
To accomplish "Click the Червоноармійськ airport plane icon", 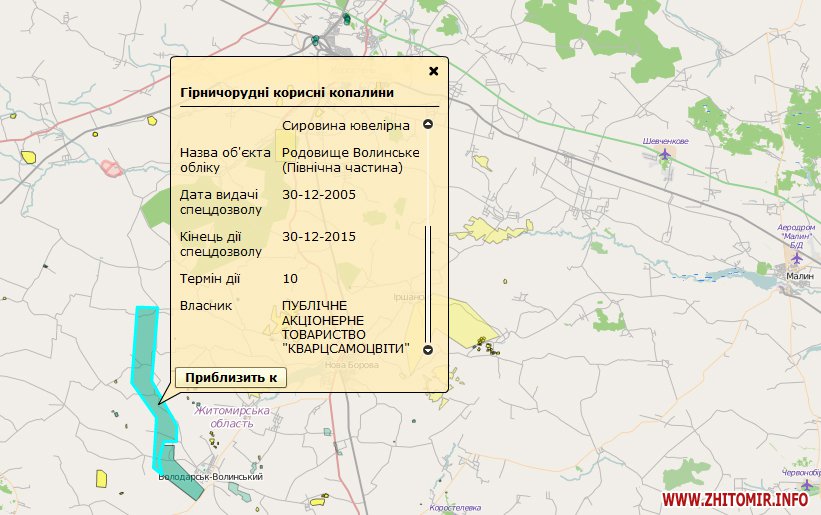I will coord(794,485).
